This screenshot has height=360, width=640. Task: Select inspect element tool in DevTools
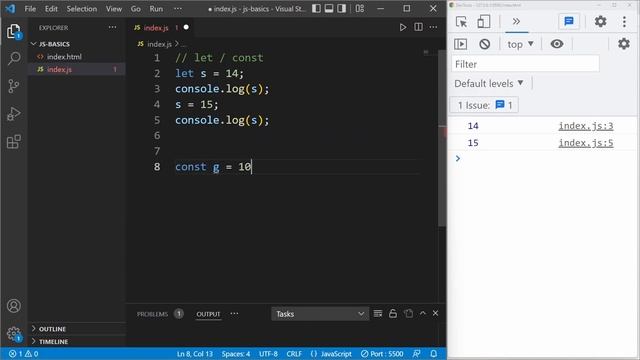pos(461,22)
